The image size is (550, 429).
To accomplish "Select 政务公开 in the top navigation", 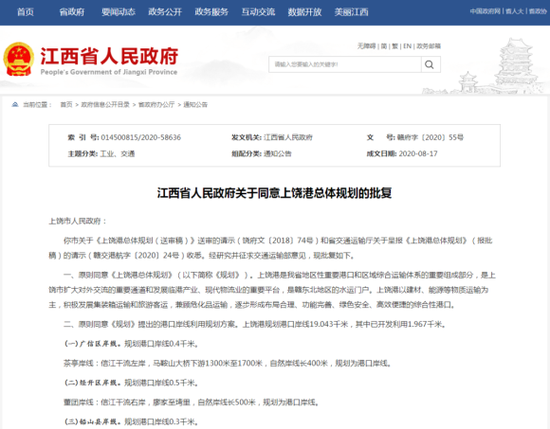I will pos(165,12).
